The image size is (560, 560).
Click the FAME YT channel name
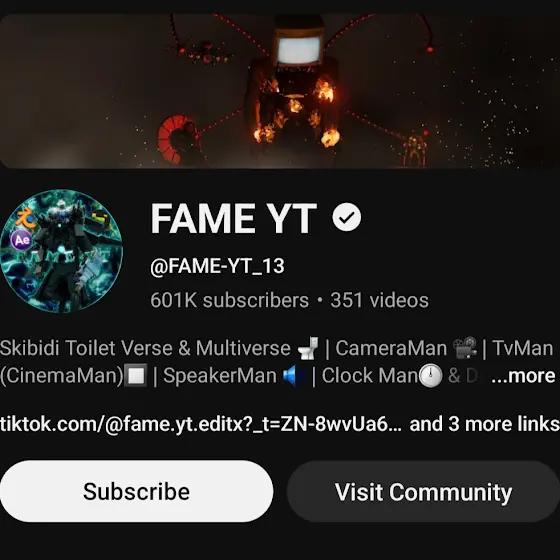pyautogui.click(x=234, y=218)
